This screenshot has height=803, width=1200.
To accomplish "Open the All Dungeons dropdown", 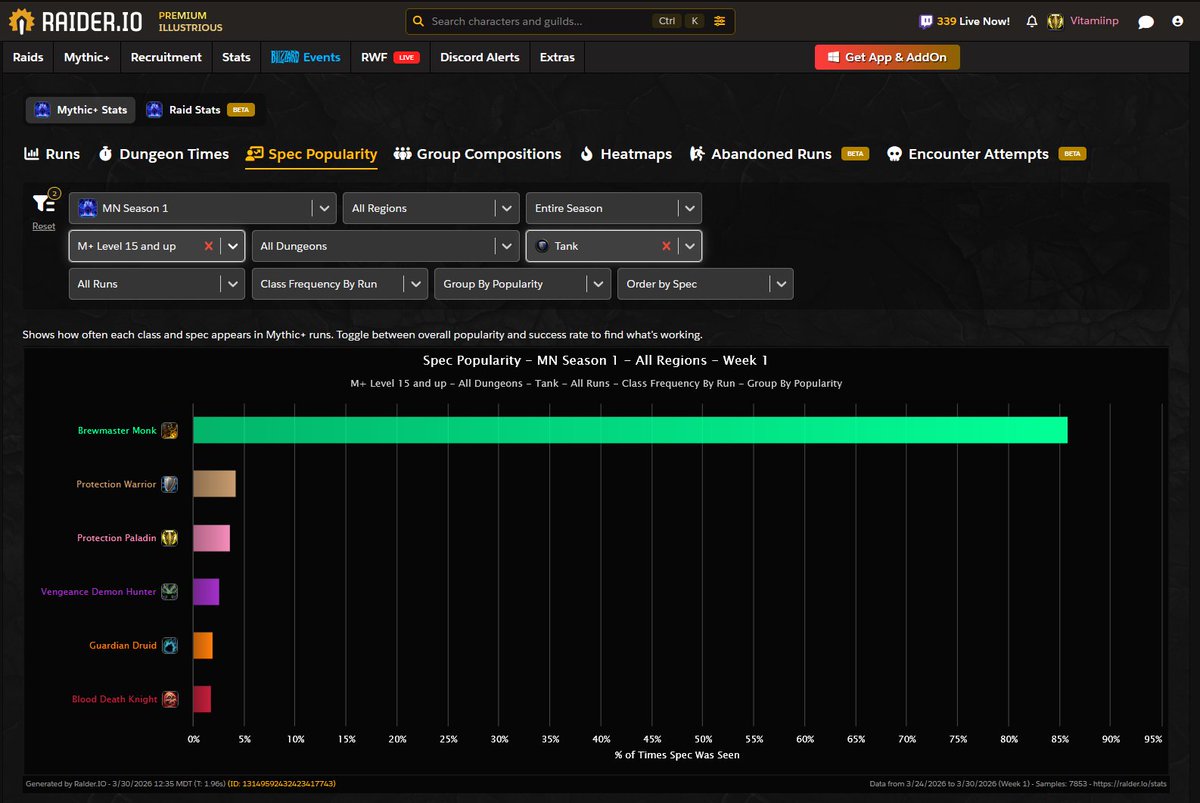I will pyautogui.click(x=385, y=246).
